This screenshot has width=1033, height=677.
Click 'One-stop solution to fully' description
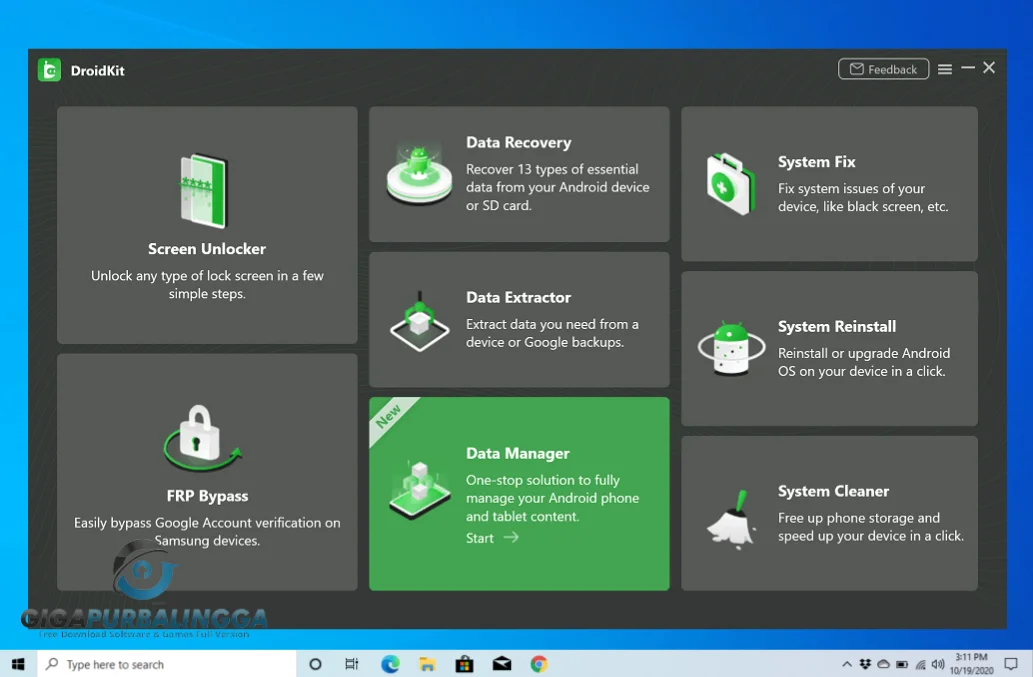tap(552, 498)
